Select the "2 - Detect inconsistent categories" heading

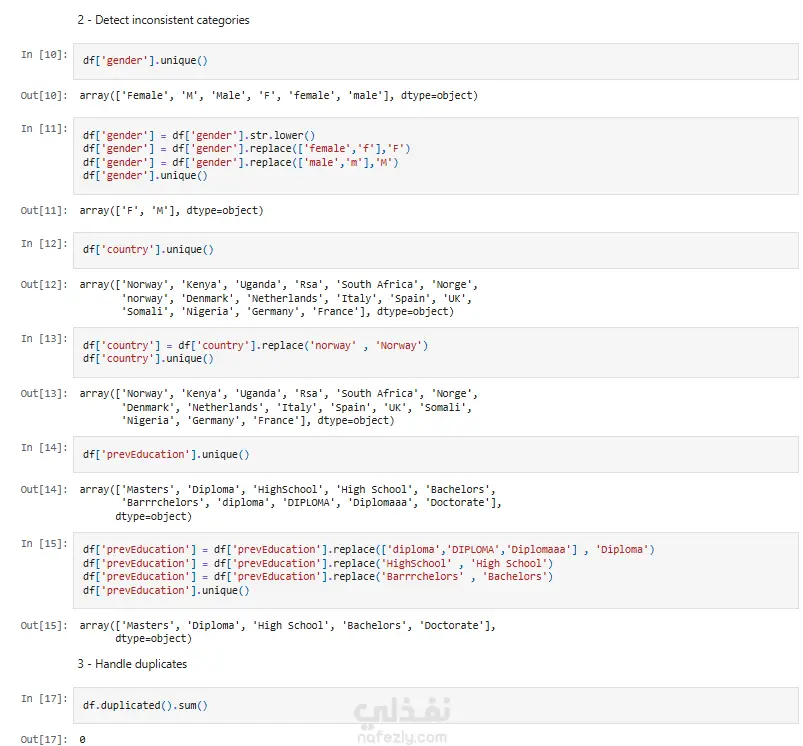pos(163,20)
